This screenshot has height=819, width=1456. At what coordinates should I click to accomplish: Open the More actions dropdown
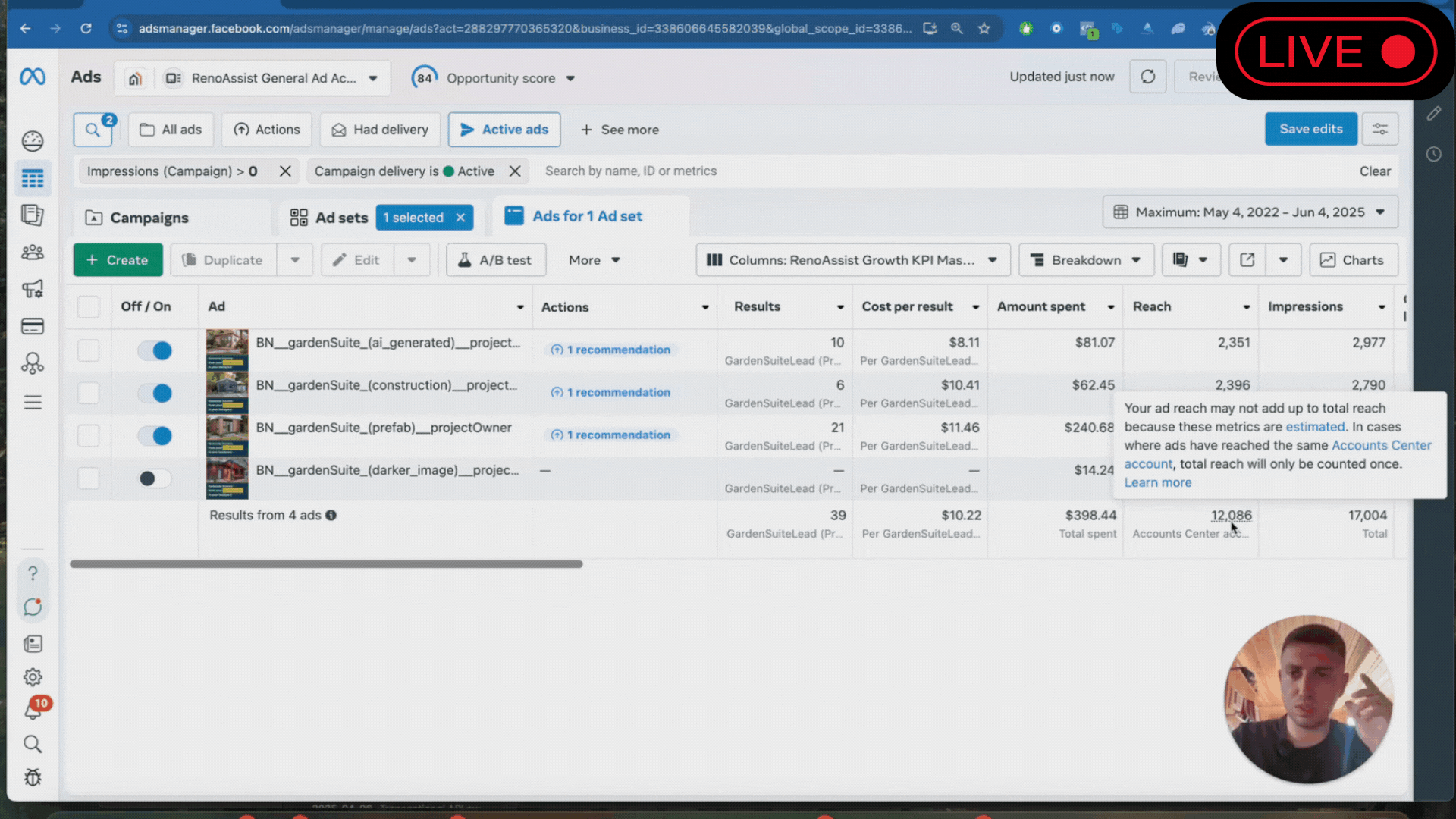click(595, 260)
